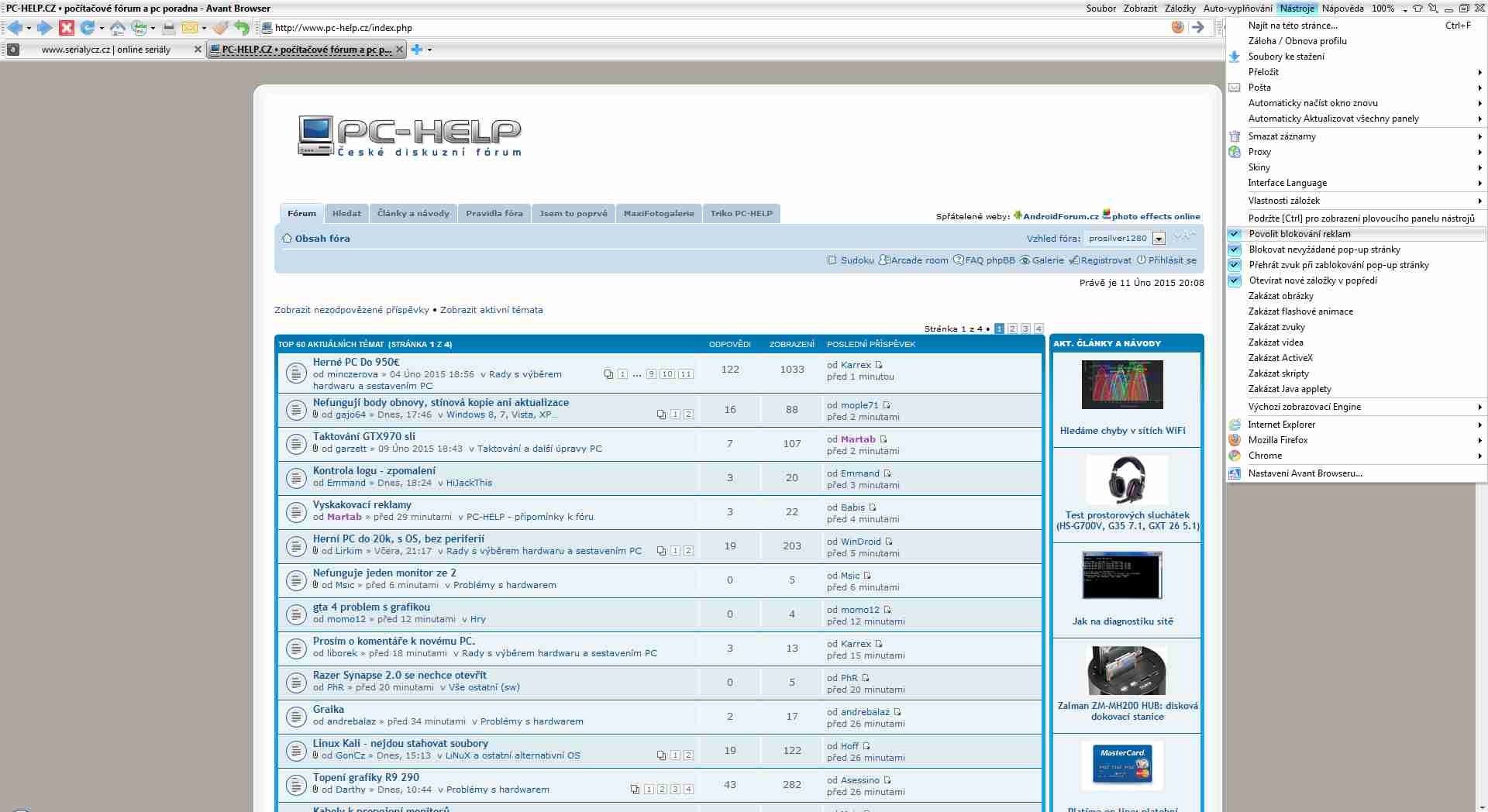Image resolution: width=1488 pixels, height=812 pixels.
Task: Go to the Home page icon
Action: 117,28
